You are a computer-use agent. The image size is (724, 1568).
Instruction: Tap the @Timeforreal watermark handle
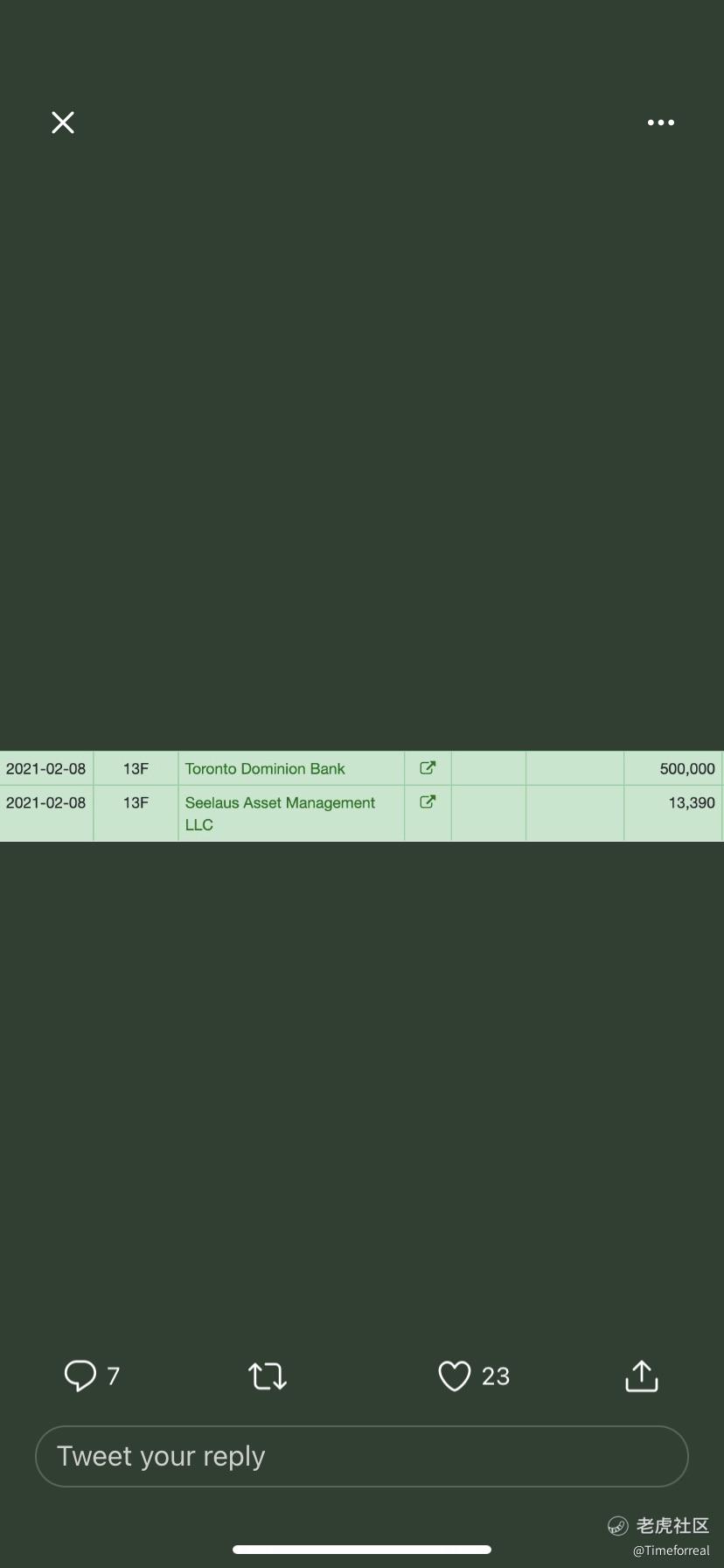[x=672, y=1550]
